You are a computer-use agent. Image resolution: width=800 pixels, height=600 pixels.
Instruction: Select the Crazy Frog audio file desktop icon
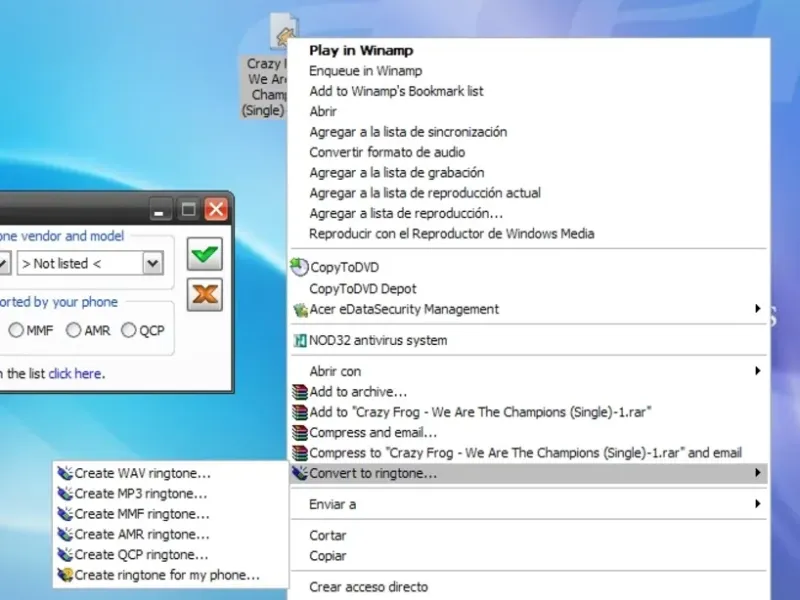[x=284, y=32]
